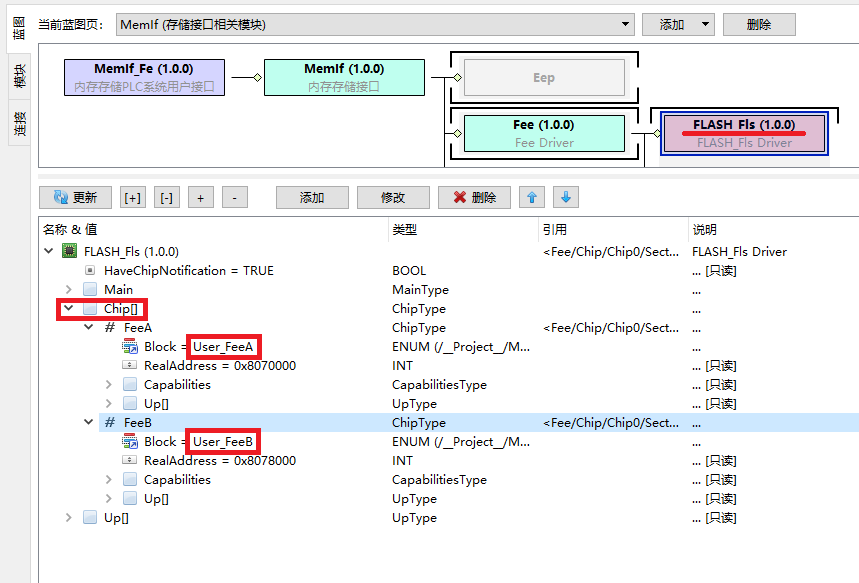Click the FLASH_Fls root chip icon

[x=70, y=251]
